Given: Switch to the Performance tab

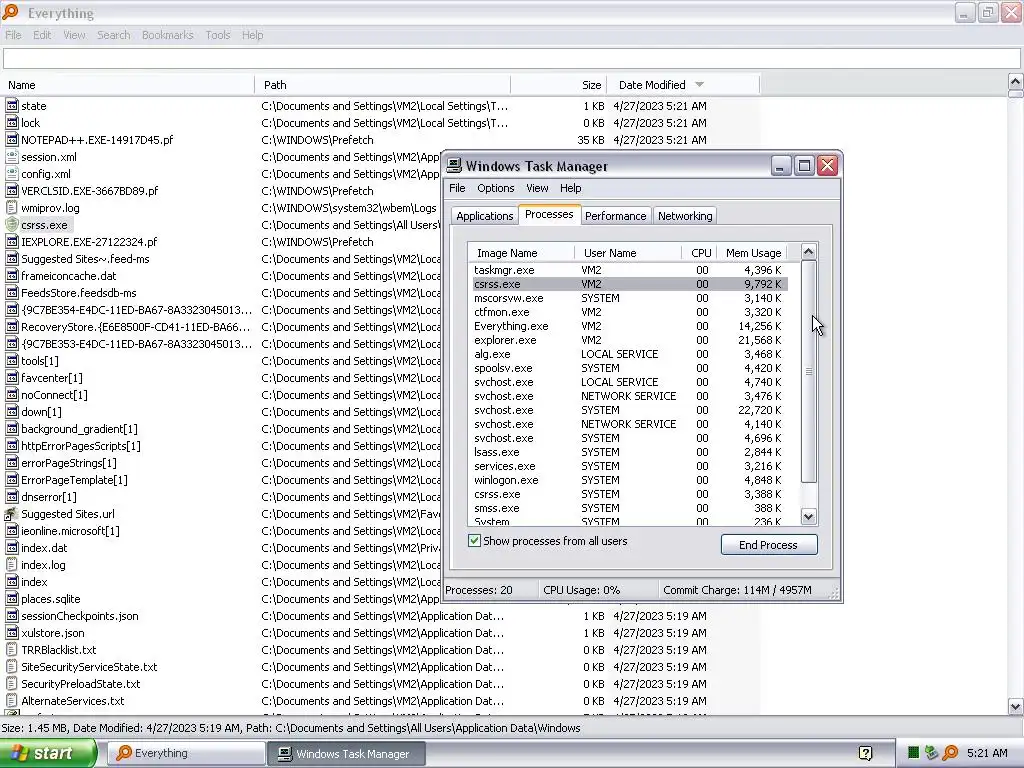Looking at the screenshot, I should click(x=615, y=216).
